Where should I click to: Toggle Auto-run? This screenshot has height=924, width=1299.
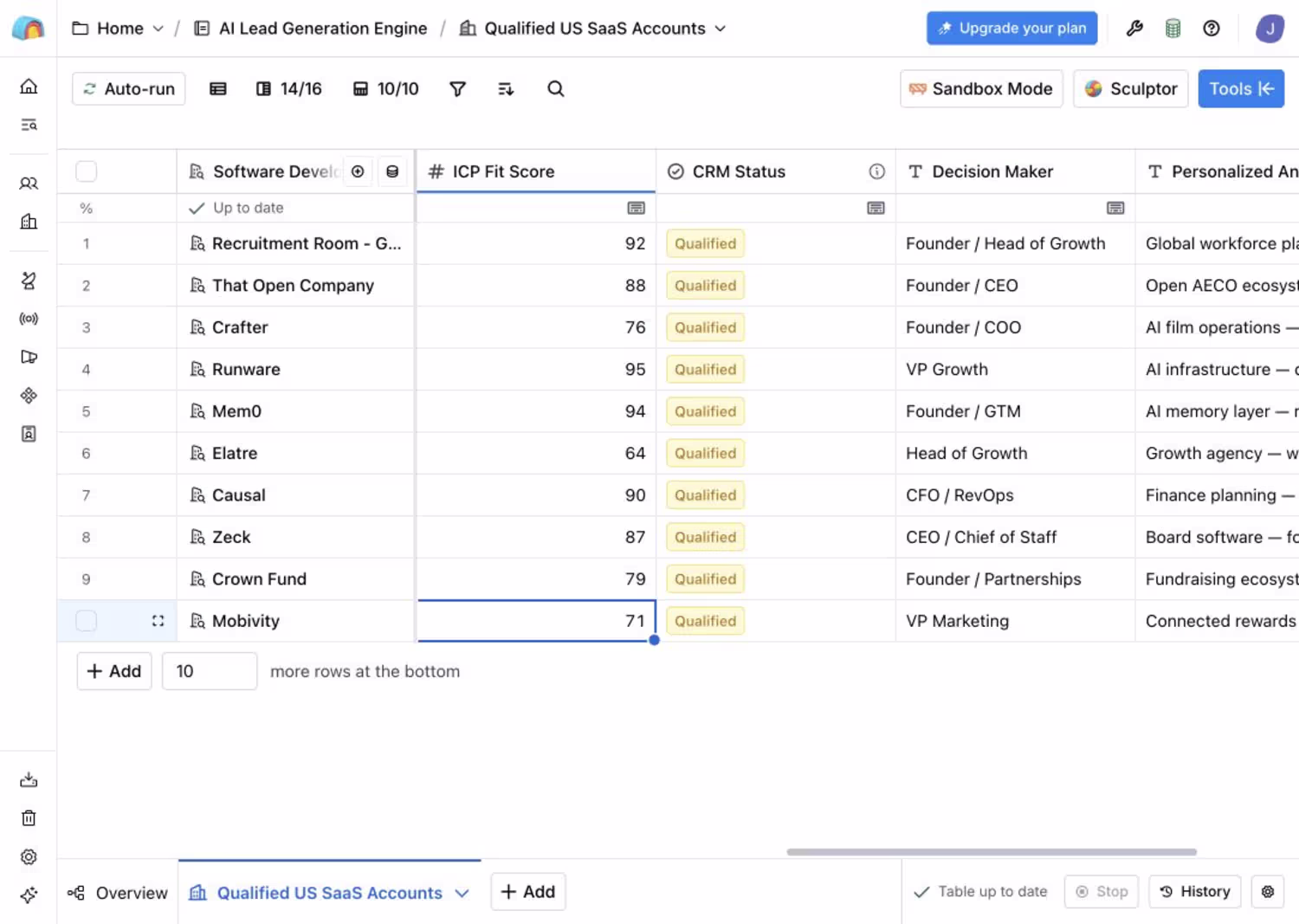[x=128, y=88]
